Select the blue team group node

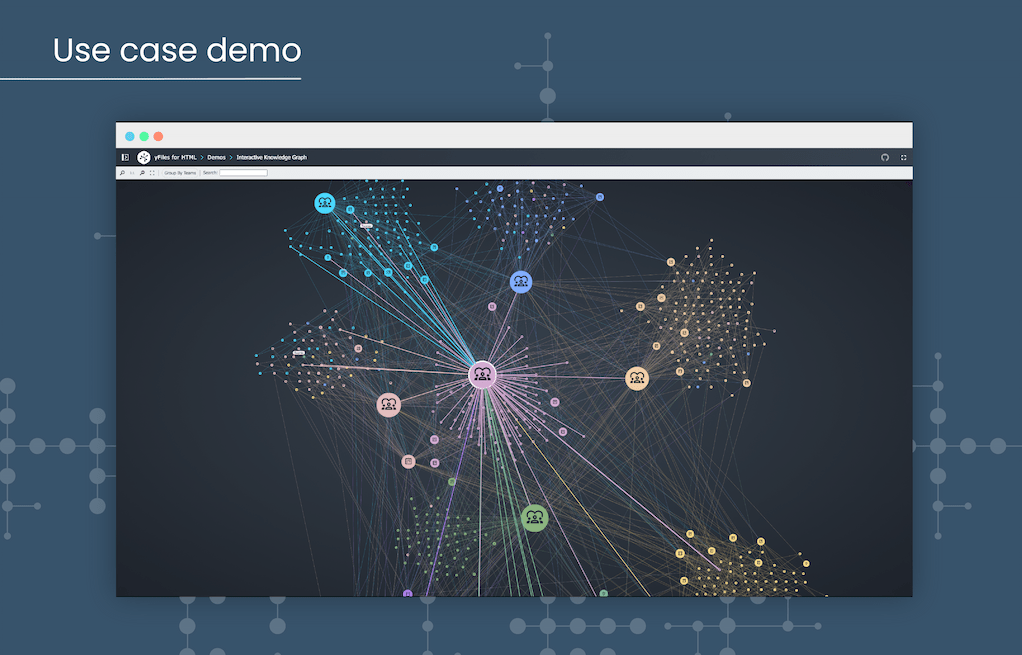521,281
